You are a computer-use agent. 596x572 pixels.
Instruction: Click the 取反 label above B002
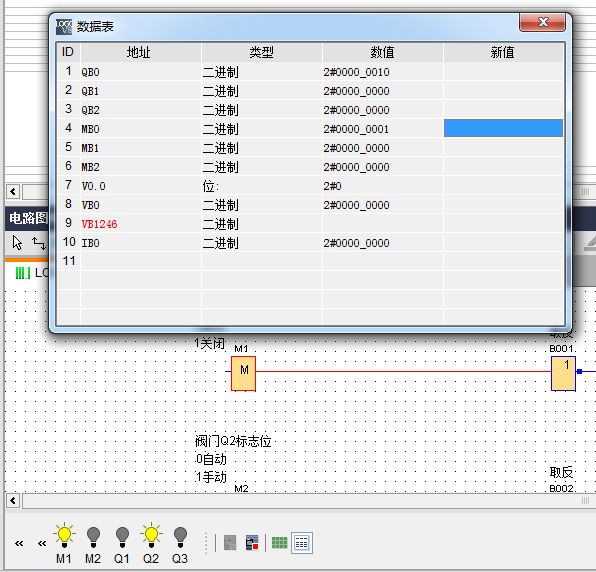click(x=561, y=472)
